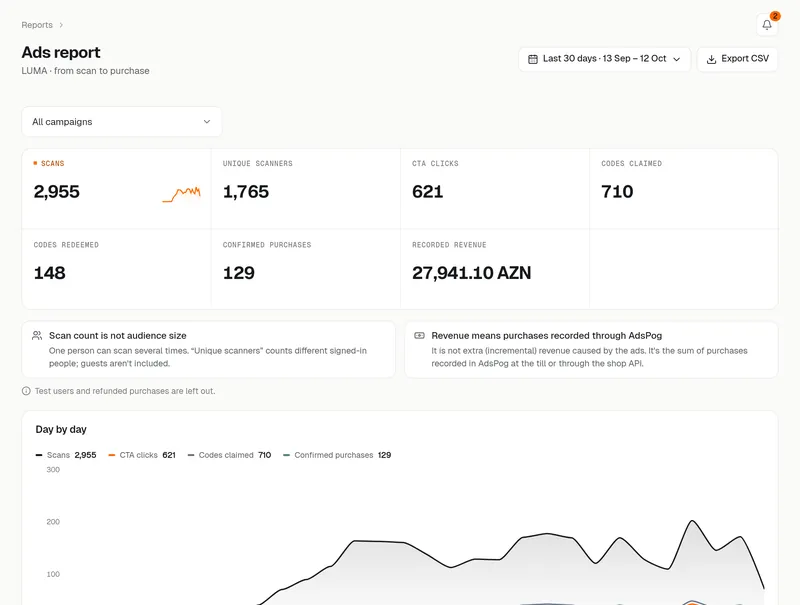
Task: Click the 2,955 scans value in the Scans card
Action: click(x=57, y=192)
